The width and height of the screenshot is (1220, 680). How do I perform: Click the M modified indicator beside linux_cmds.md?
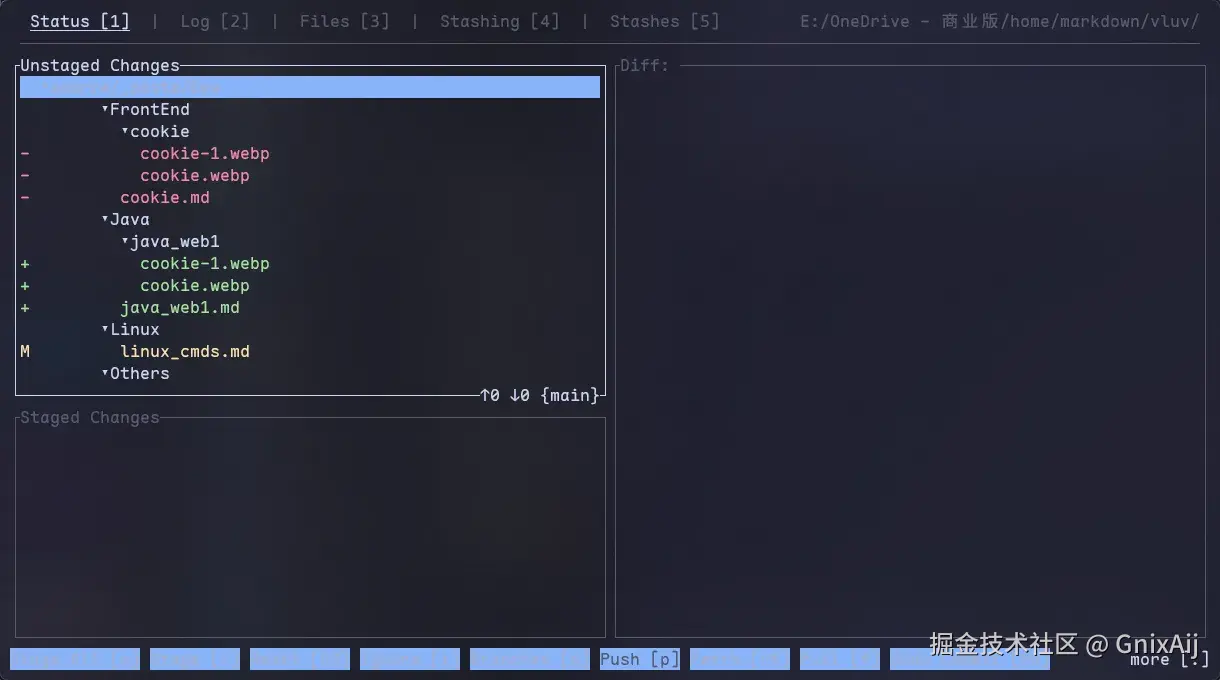(x=23, y=351)
